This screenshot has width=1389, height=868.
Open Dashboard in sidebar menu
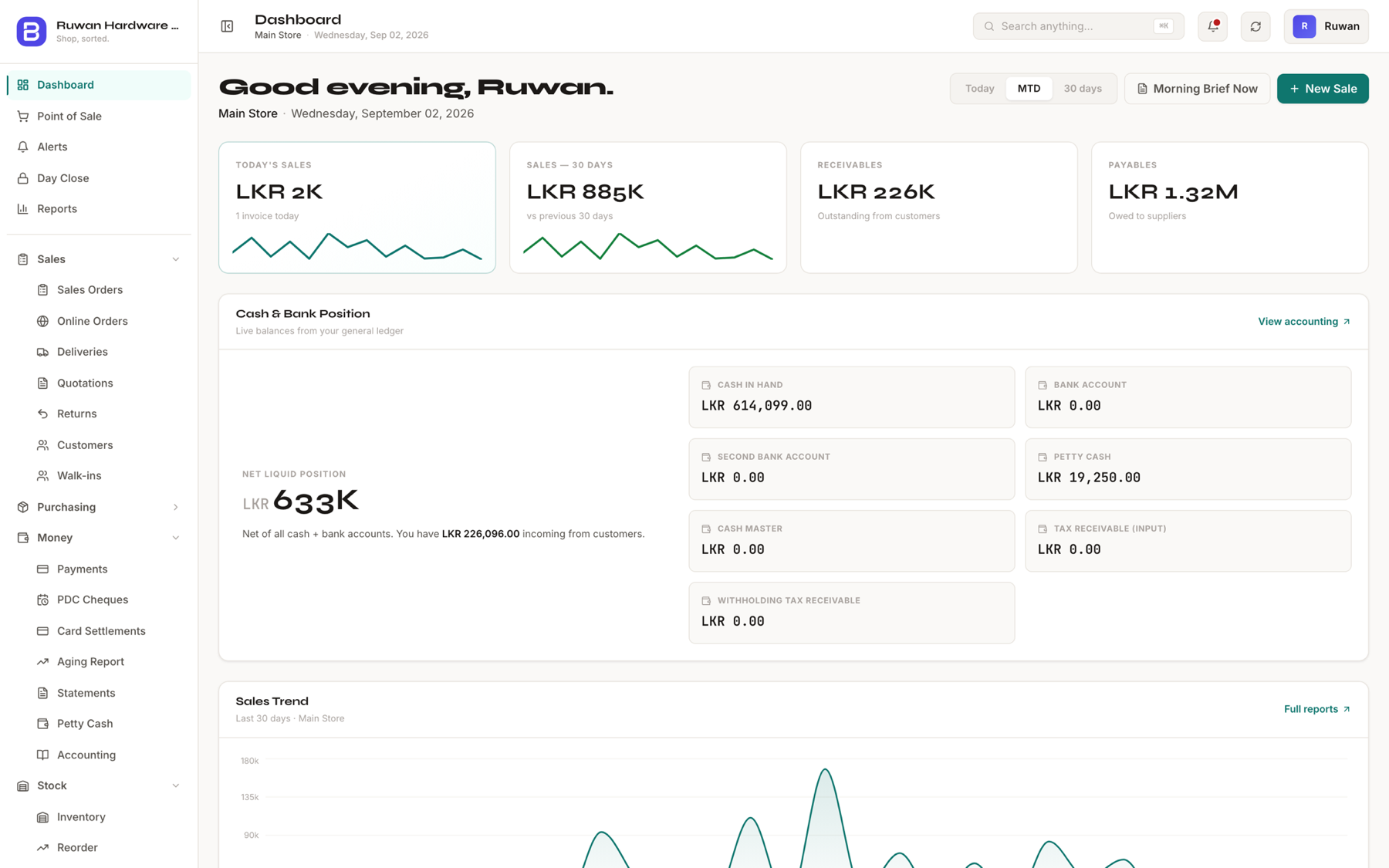click(99, 85)
